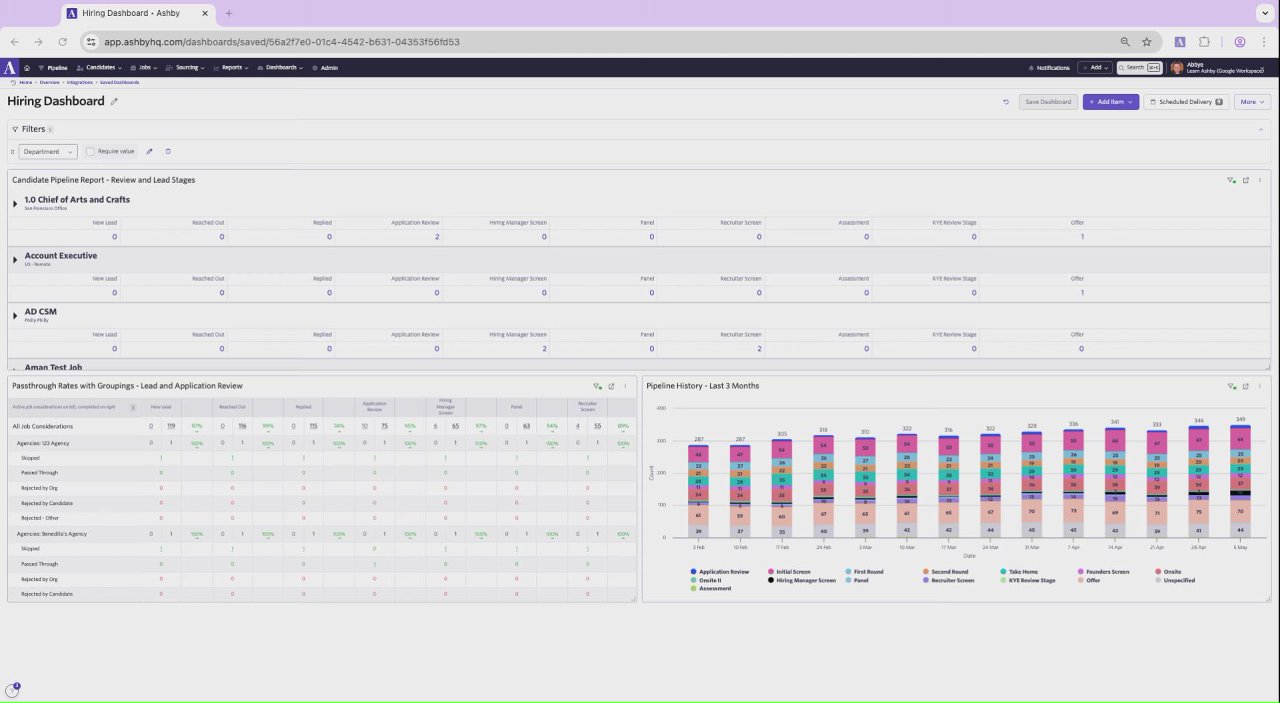Click the All Job Considerations row label
The height and width of the screenshot is (703, 1280).
click(x=43, y=426)
